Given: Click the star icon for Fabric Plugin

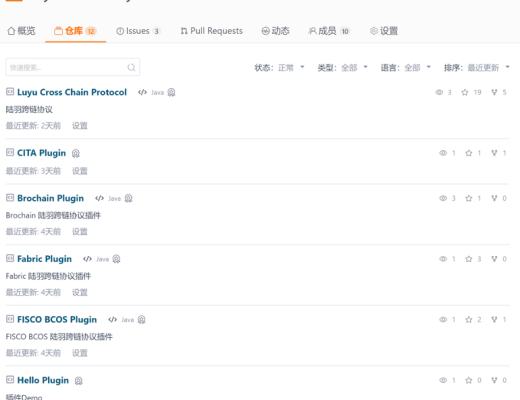Looking at the screenshot, I should tap(469, 259).
